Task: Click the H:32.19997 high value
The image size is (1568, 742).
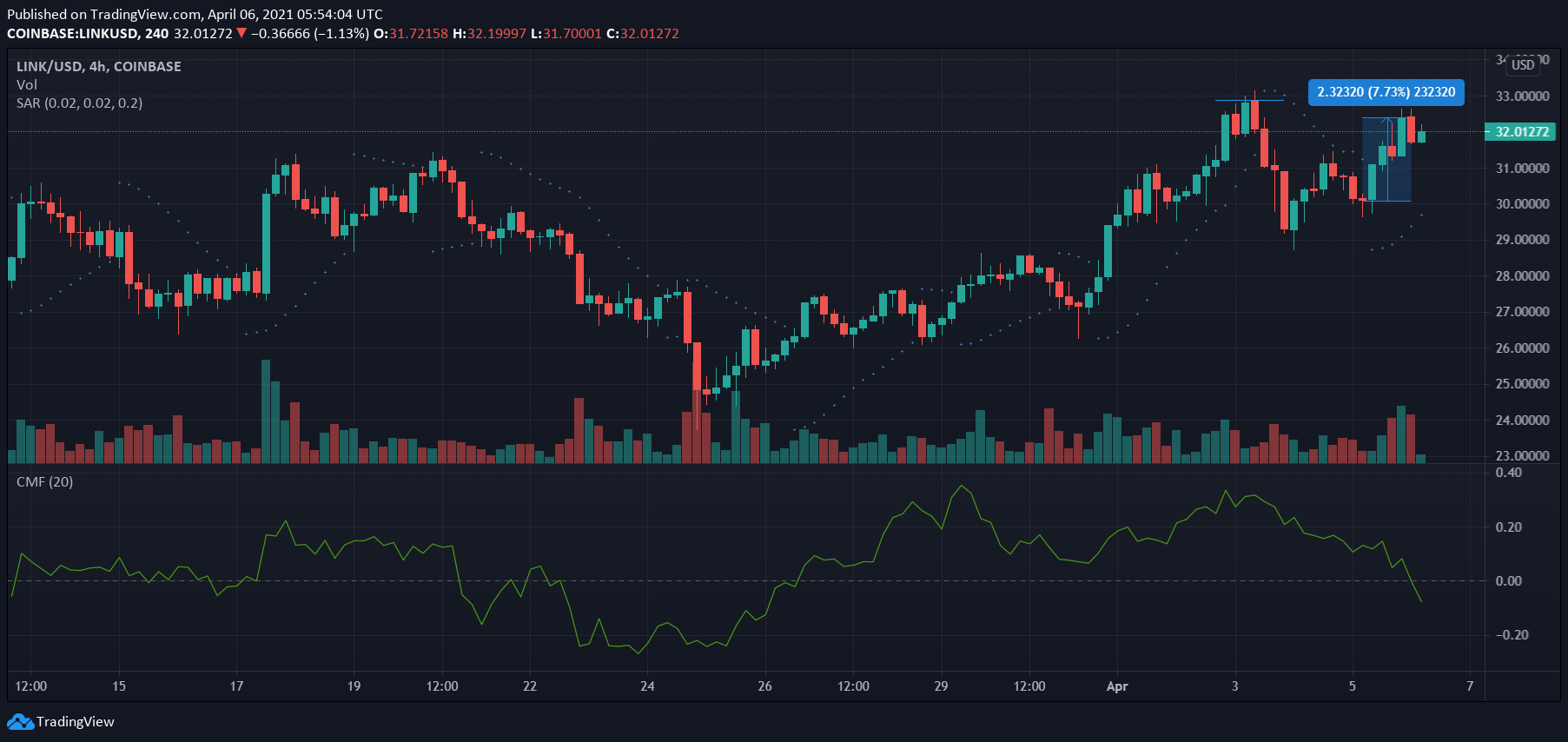Action: [489, 34]
